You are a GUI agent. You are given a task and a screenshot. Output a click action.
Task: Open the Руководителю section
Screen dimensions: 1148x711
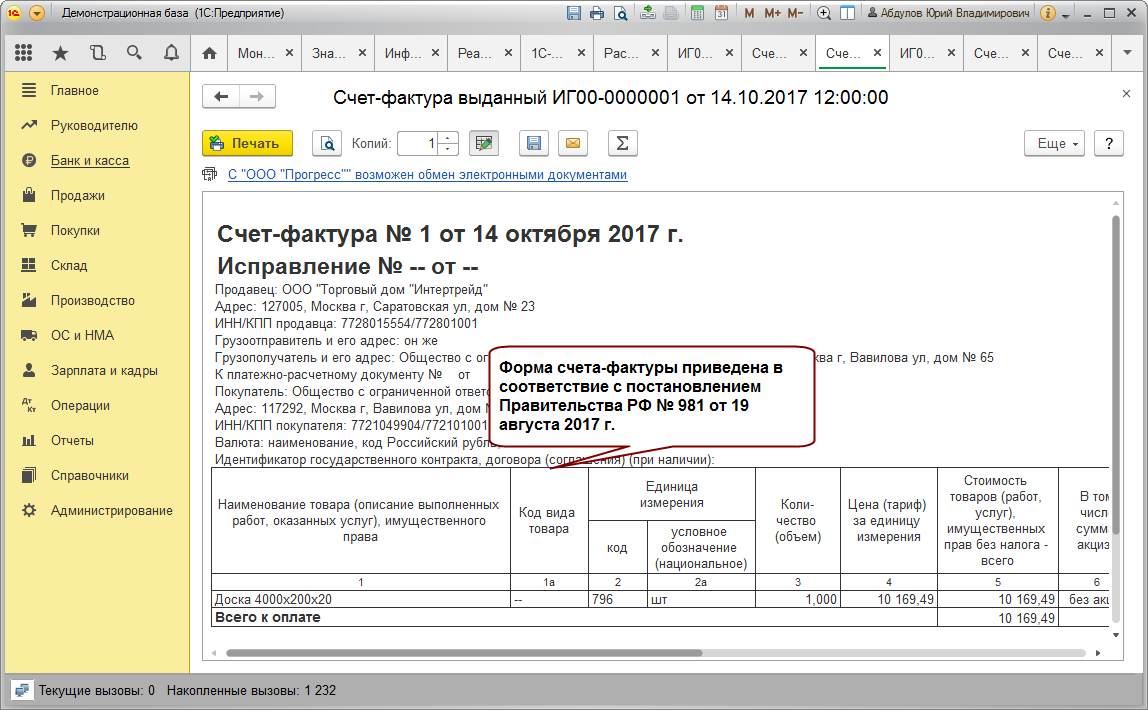94,125
